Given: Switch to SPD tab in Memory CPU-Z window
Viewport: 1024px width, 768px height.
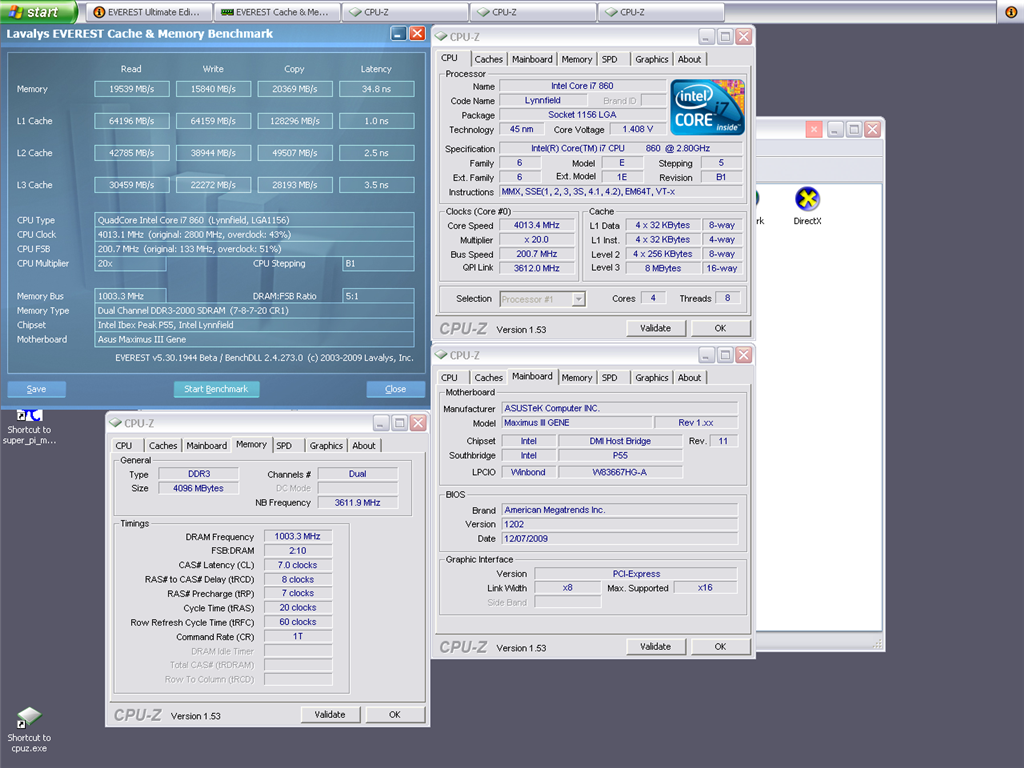Looking at the screenshot, I should tap(284, 446).
